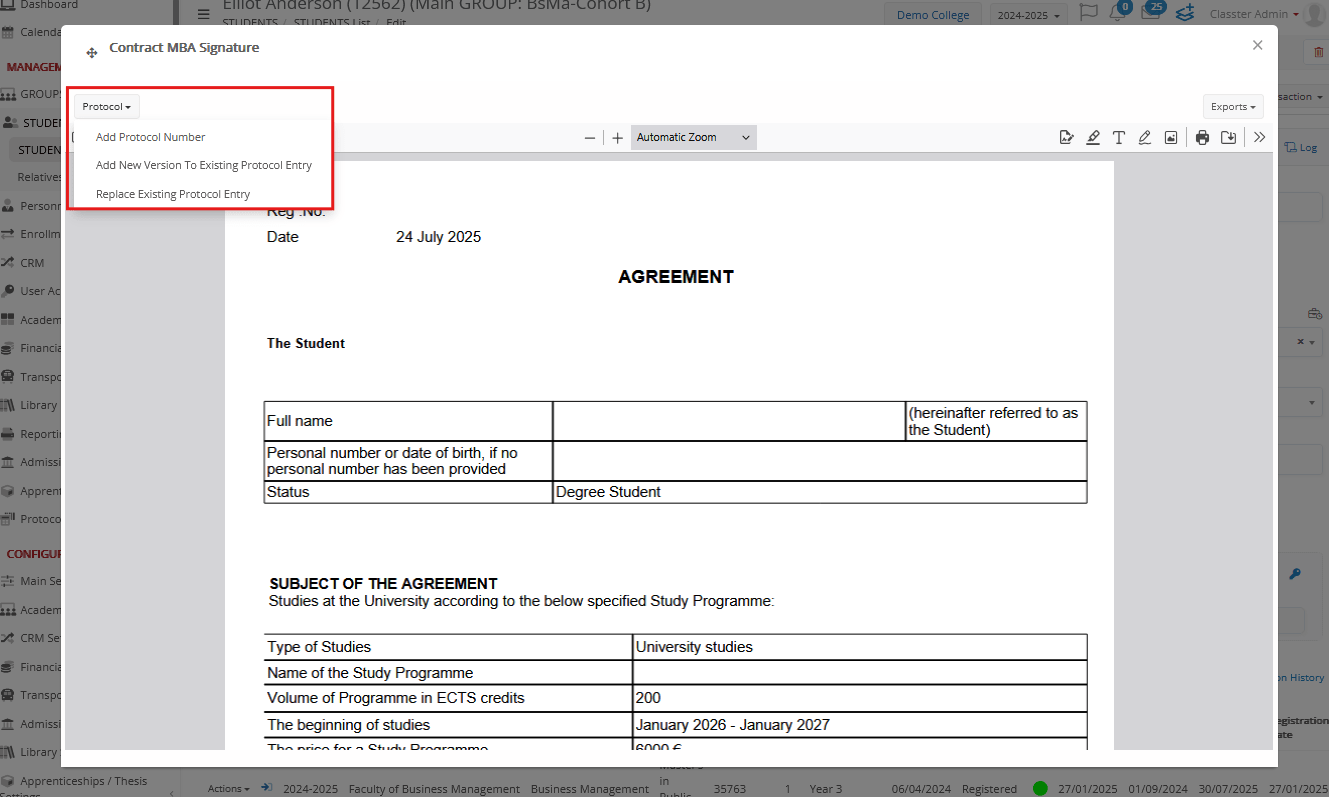Select the add text tool
This screenshot has width=1329, height=797.
tap(1119, 138)
